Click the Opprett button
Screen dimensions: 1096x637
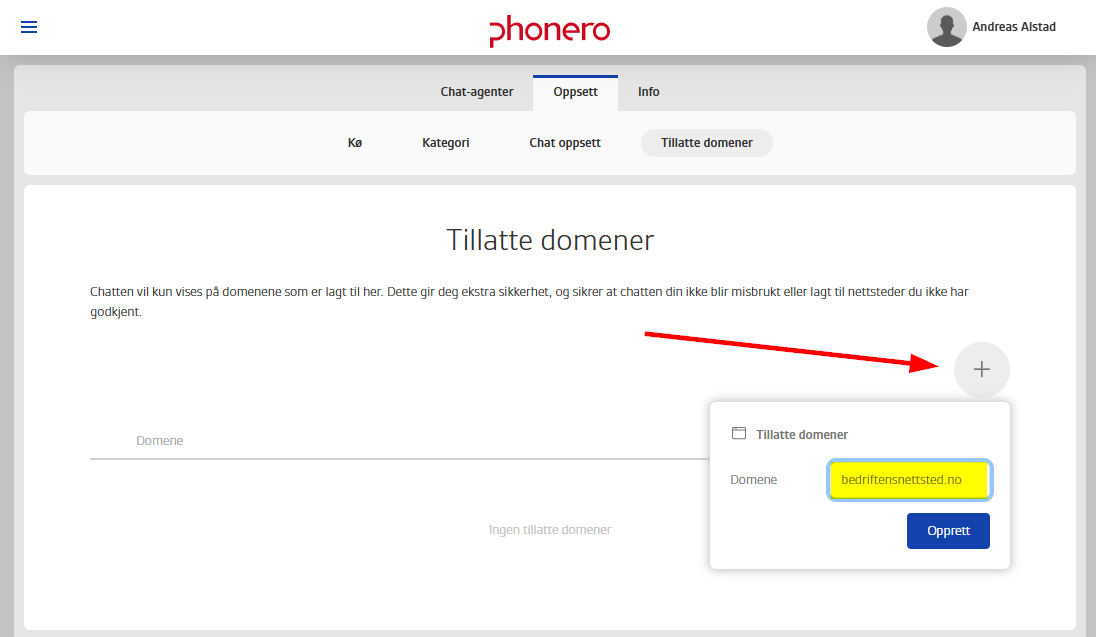tap(948, 531)
